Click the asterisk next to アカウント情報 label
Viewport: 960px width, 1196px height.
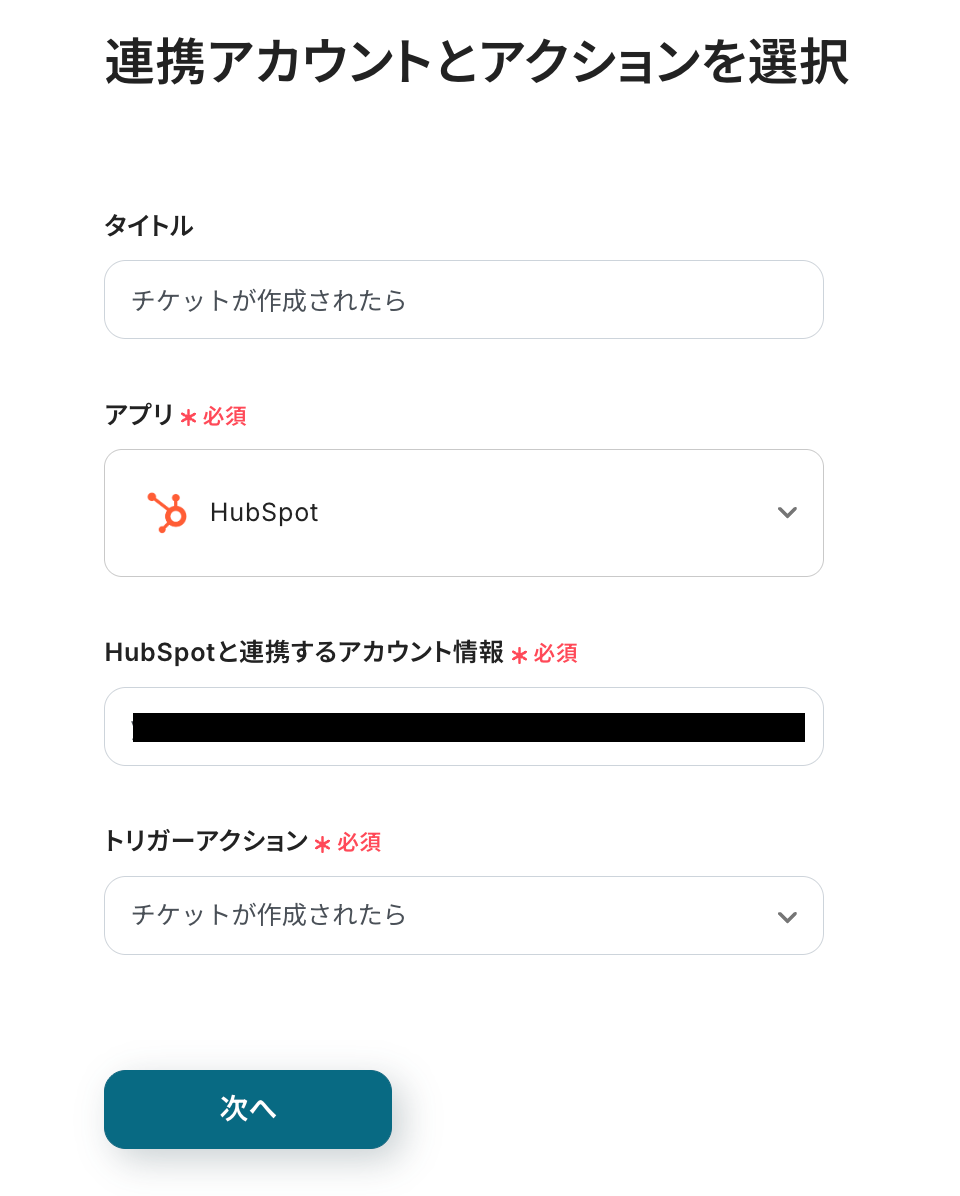point(519,655)
